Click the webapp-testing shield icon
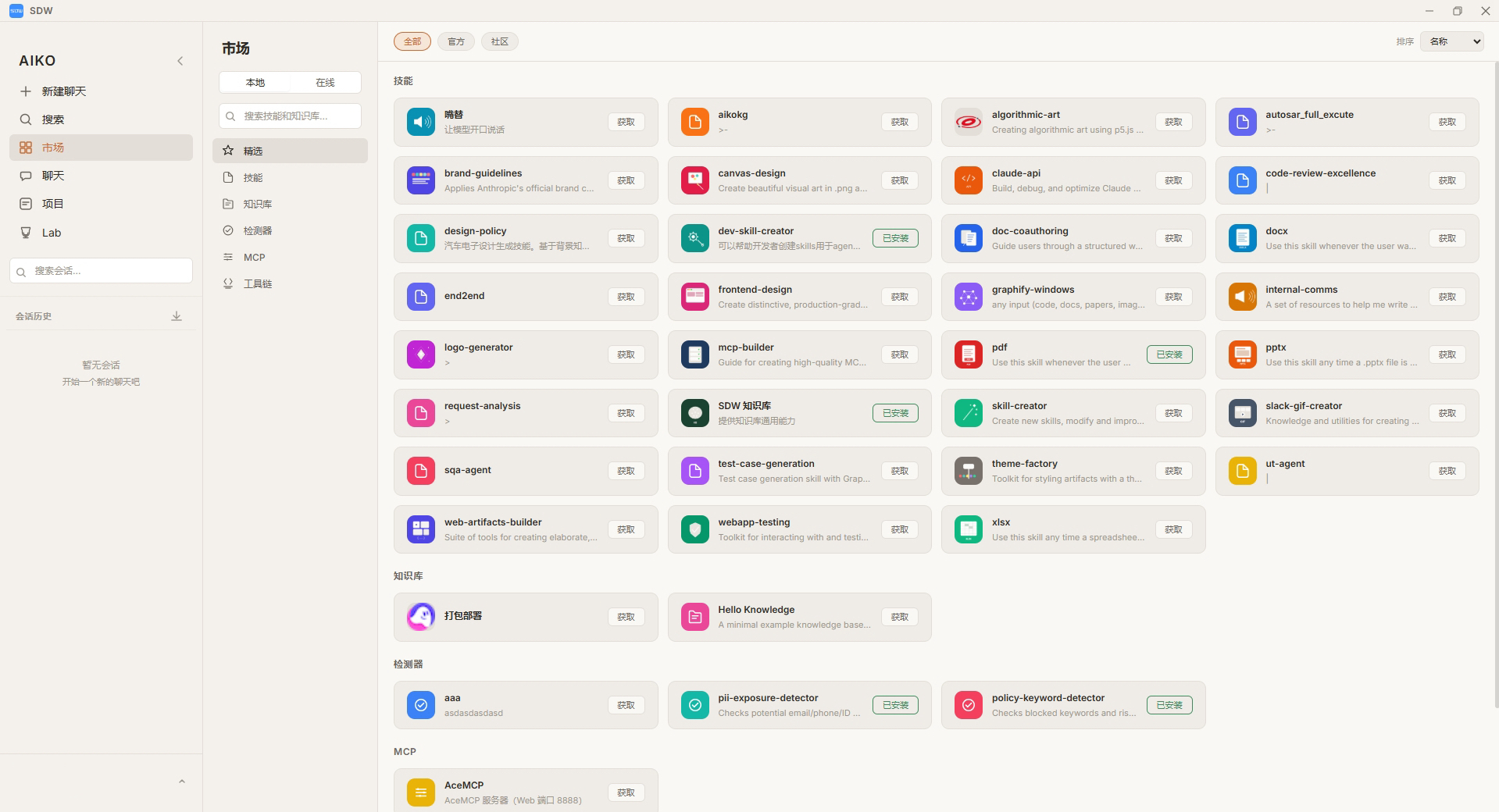This screenshot has width=1499, height=812. [x=694, y=529]
